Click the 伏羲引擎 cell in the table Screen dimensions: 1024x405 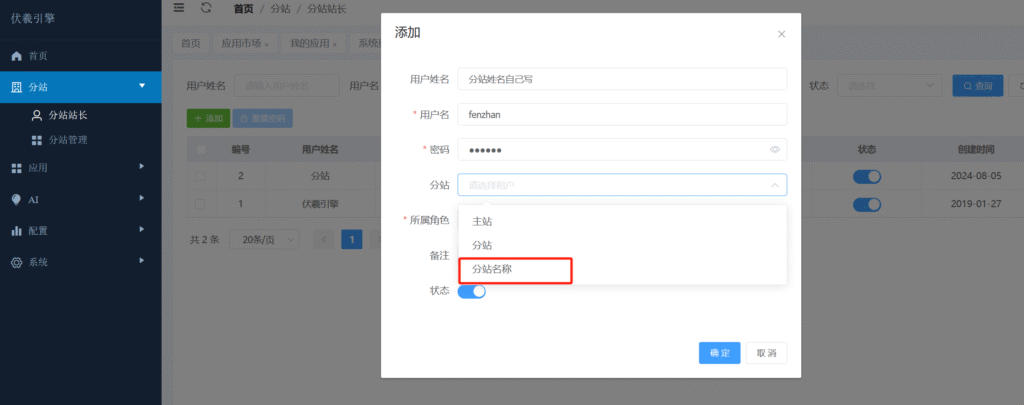pos(319,204)
